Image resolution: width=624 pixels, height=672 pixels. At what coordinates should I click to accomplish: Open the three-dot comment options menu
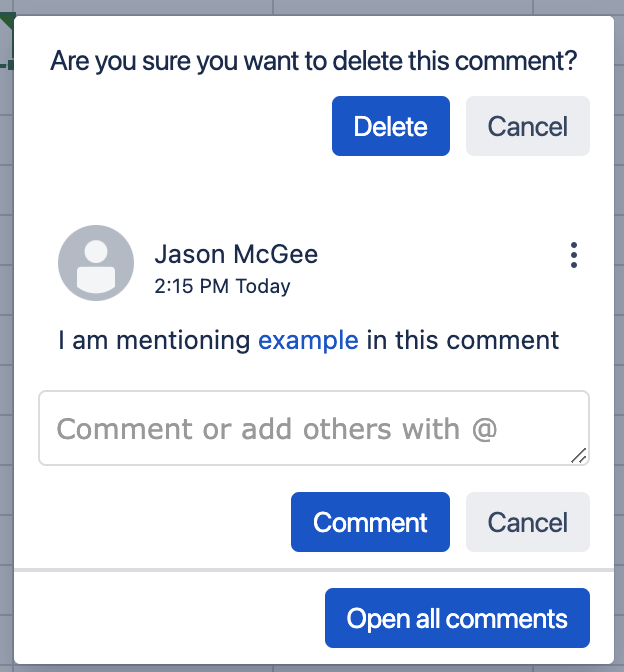tap(573, 255)
